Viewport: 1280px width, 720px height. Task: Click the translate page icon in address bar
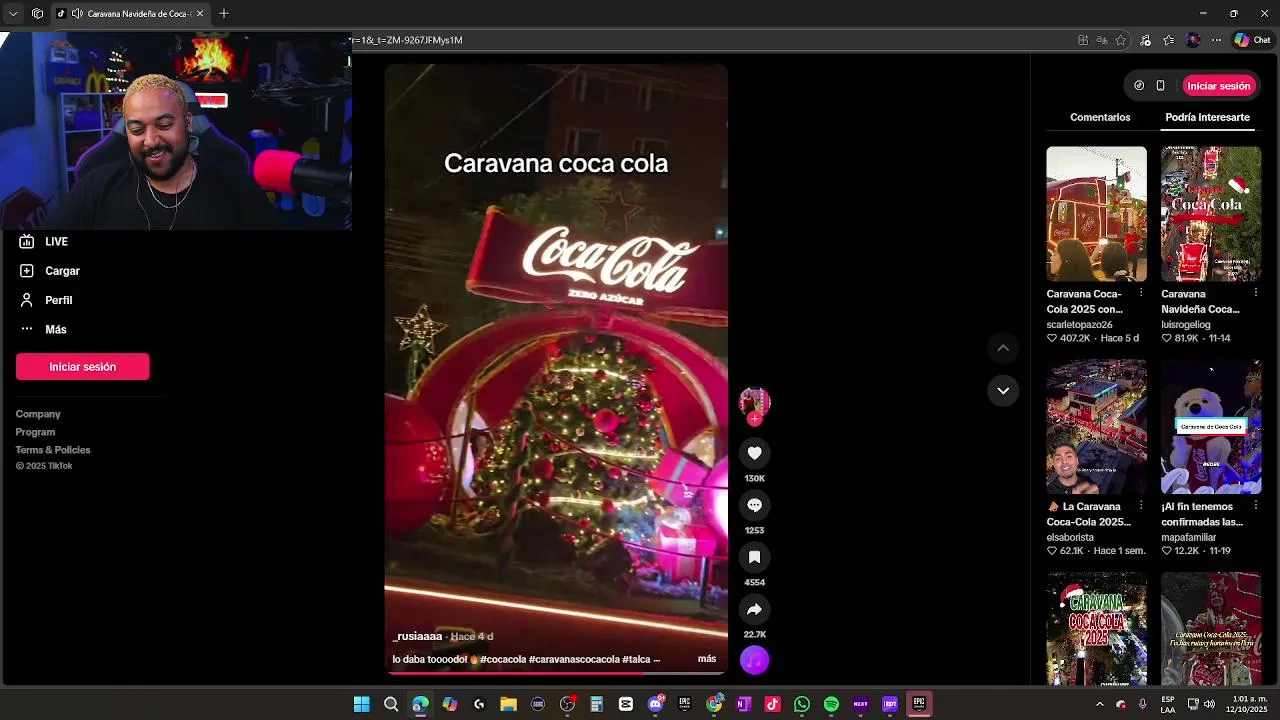coord(1102,40)
